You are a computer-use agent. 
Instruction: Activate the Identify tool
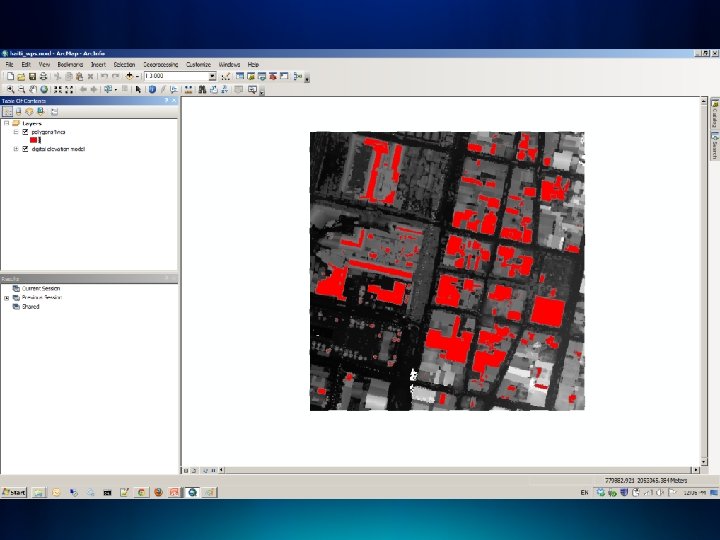click(x=152, y=90)
